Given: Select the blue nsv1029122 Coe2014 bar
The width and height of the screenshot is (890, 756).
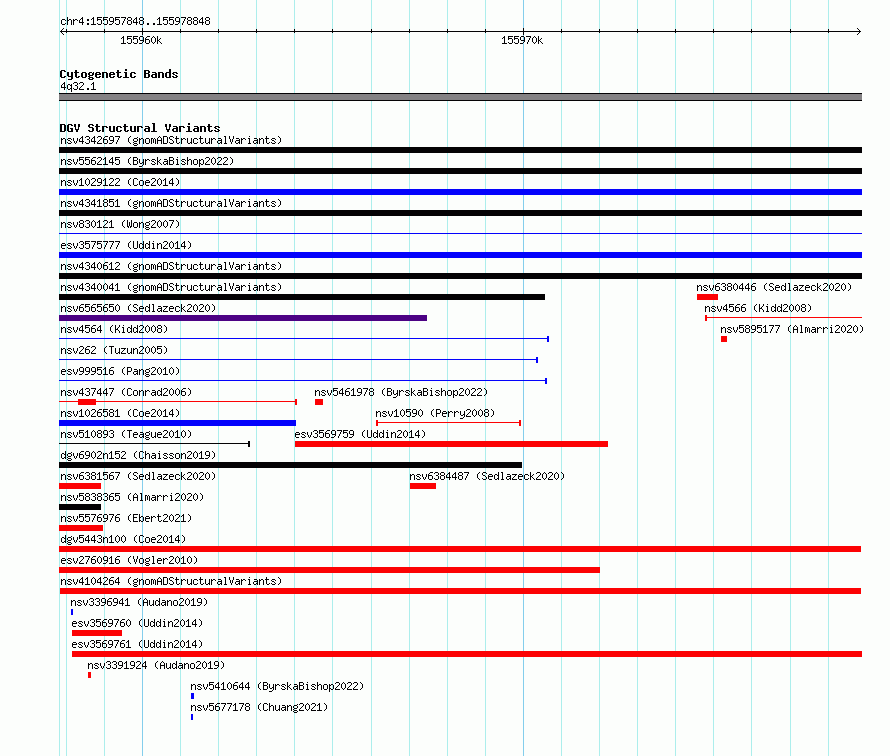Looking at the screenshot, I should (460, 192).
